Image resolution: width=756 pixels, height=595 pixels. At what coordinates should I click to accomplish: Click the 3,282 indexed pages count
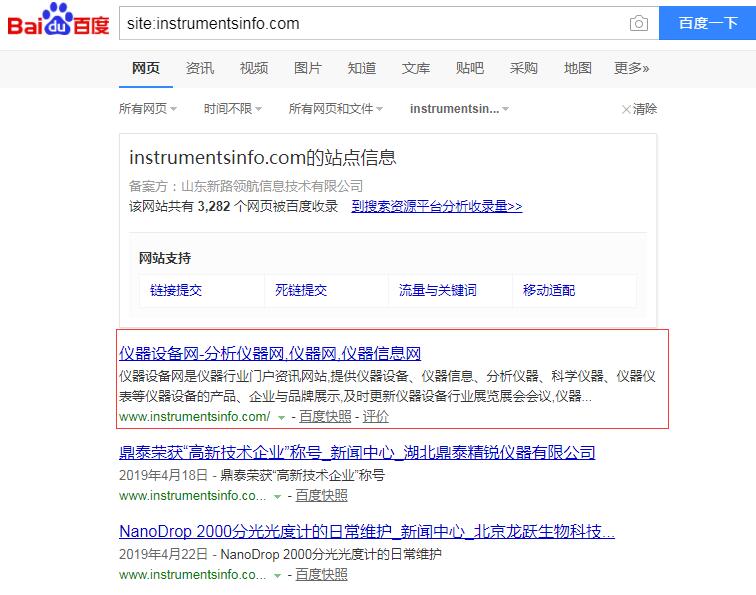pos(214,206)
